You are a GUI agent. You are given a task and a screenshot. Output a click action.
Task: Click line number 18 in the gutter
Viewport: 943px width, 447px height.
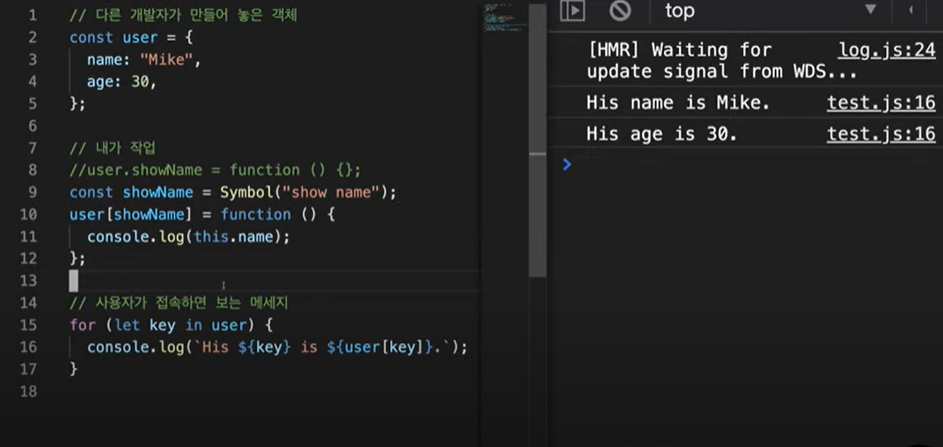coord(28,392)
